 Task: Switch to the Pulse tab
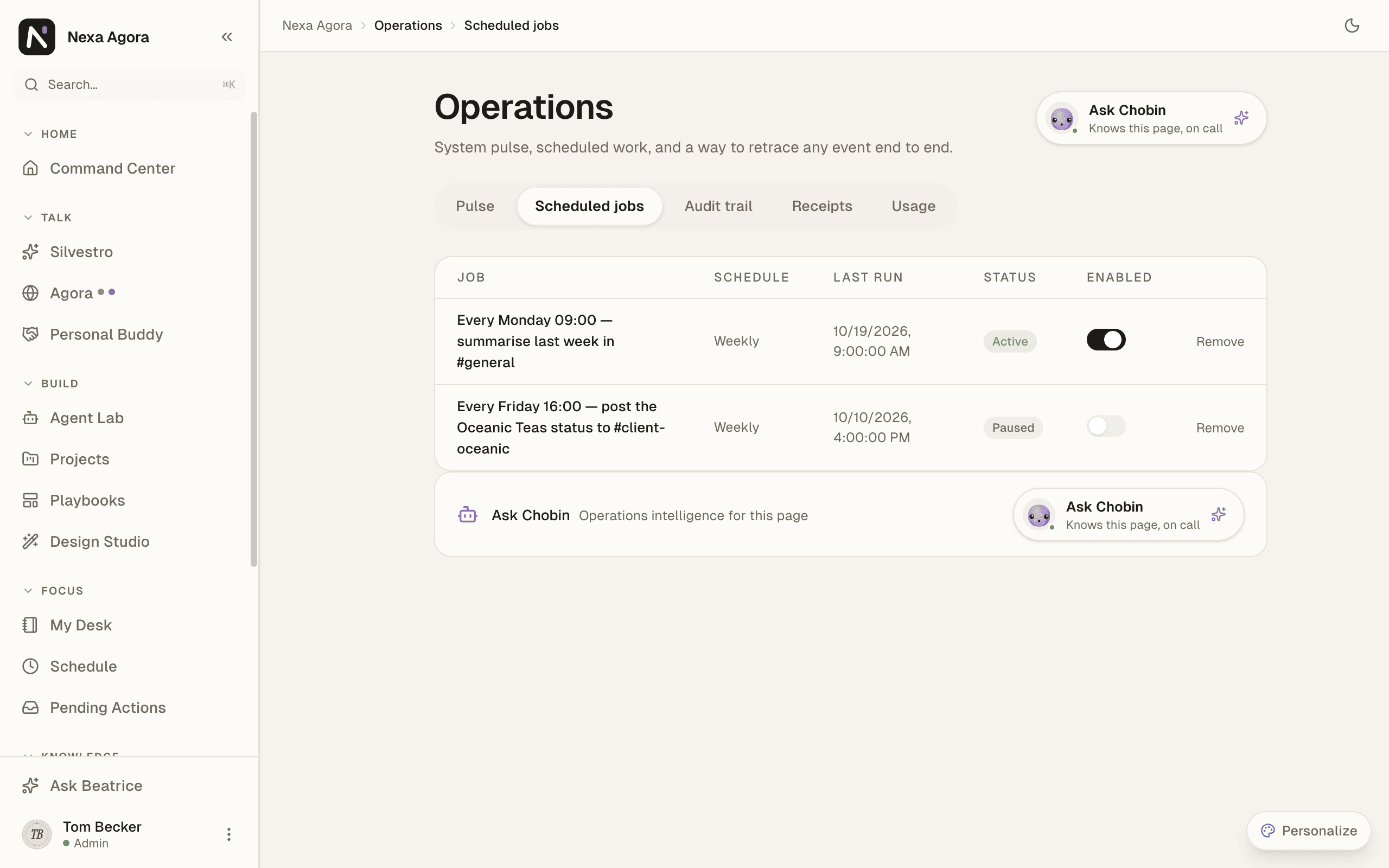coord(475,206)
